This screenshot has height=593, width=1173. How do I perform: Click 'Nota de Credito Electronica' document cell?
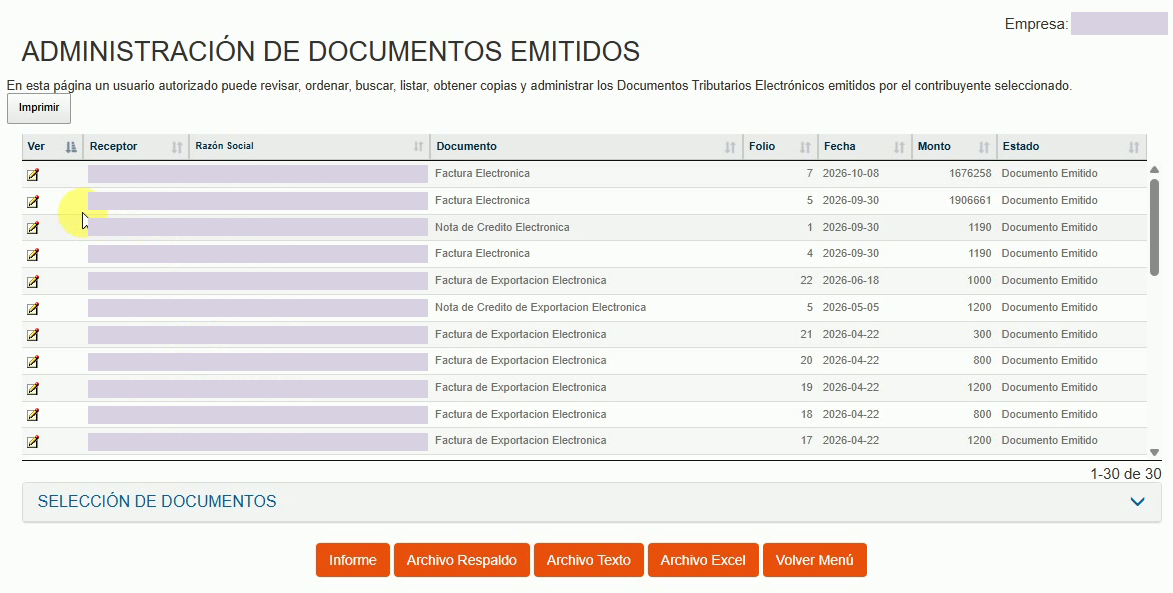point(502,227)
